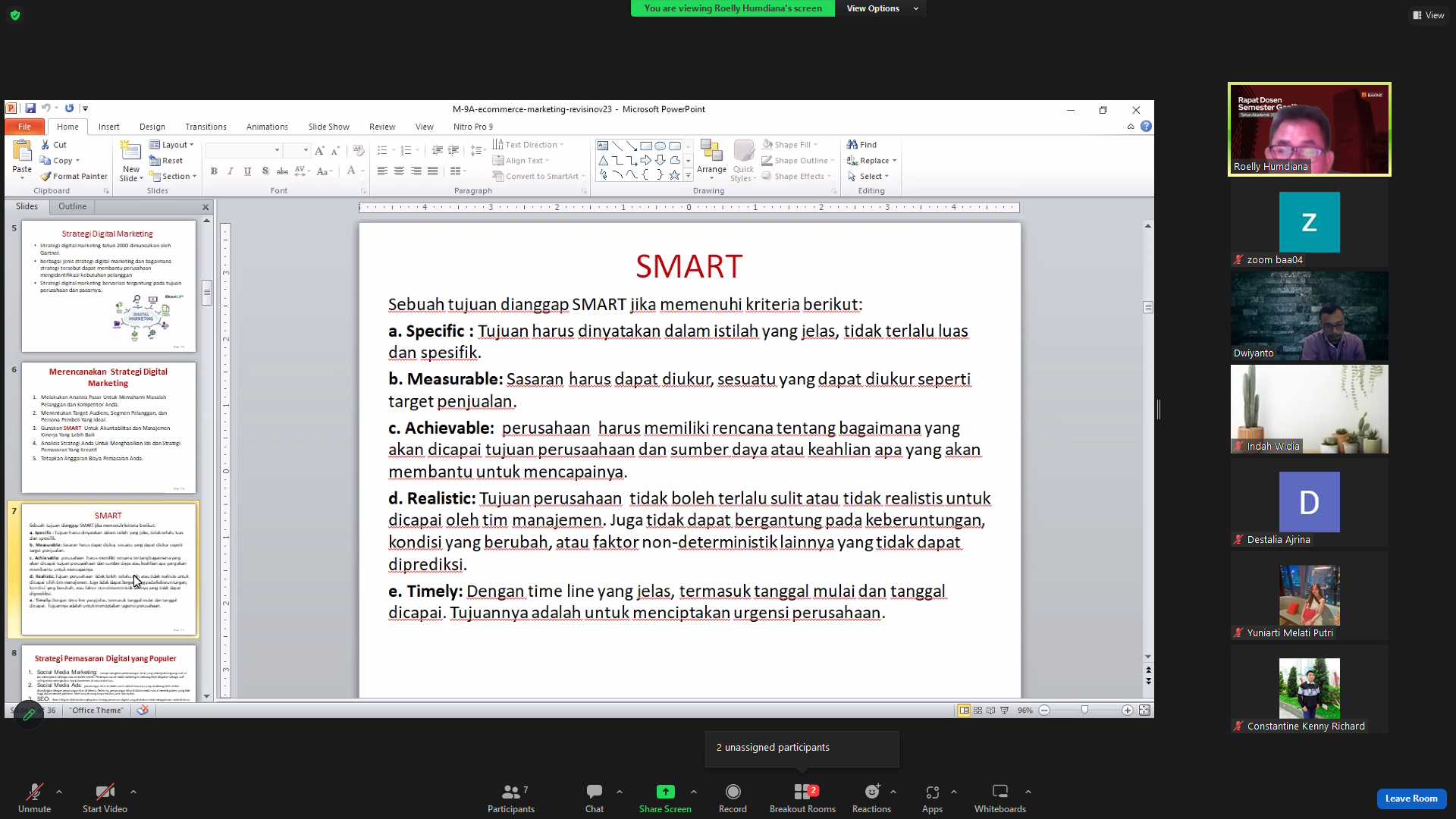Toggle Center text alignment
The image size is (1456, 819).
click(399, 171)
